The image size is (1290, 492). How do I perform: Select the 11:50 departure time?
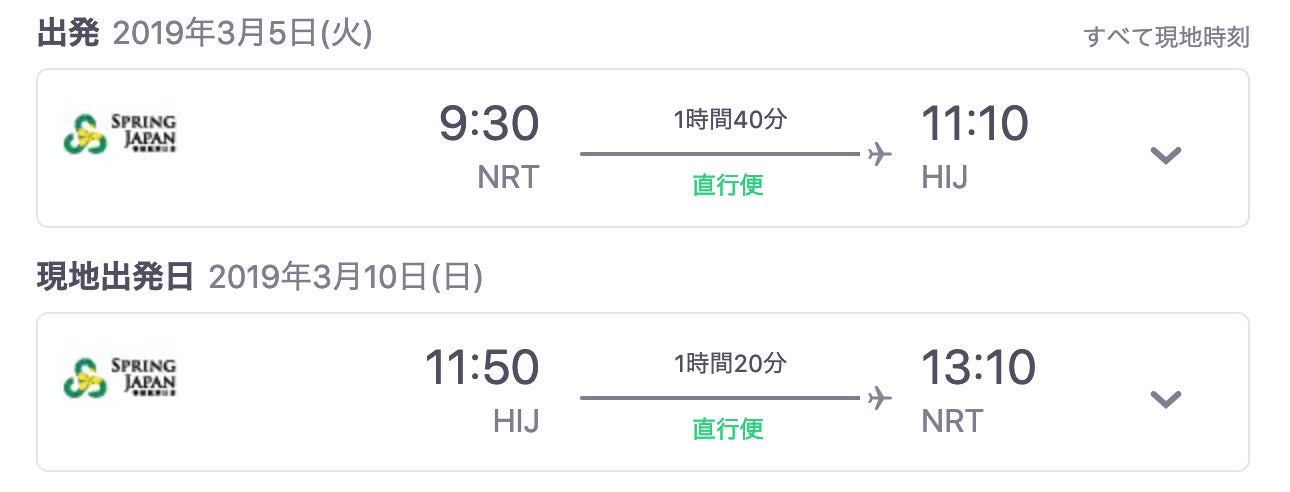[x=482, y=368]
